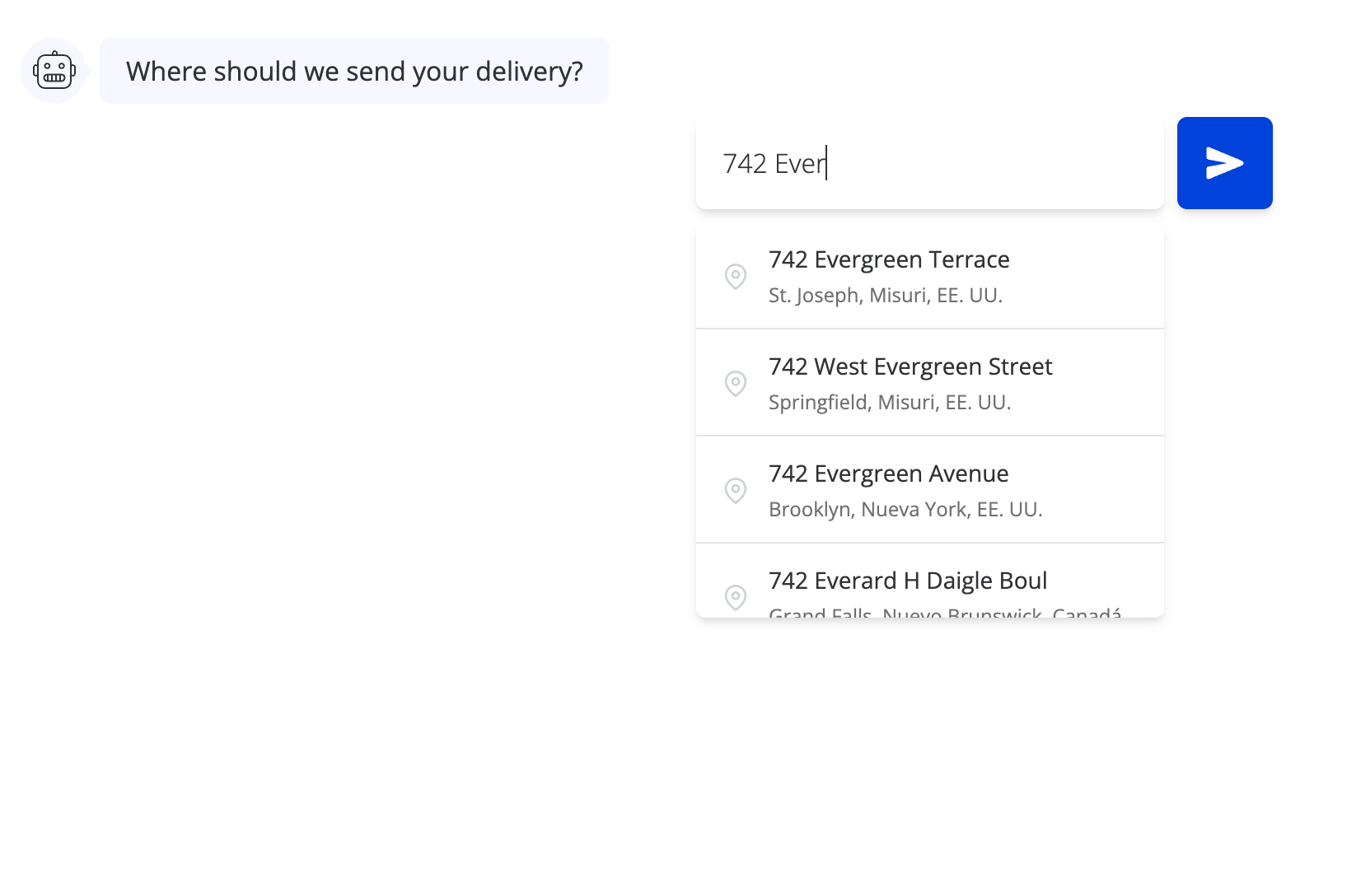Click the pin icon beside 742 Everard H Daigle Boul
Viewport: 1361px width, 896px height.
pos(736,596)
